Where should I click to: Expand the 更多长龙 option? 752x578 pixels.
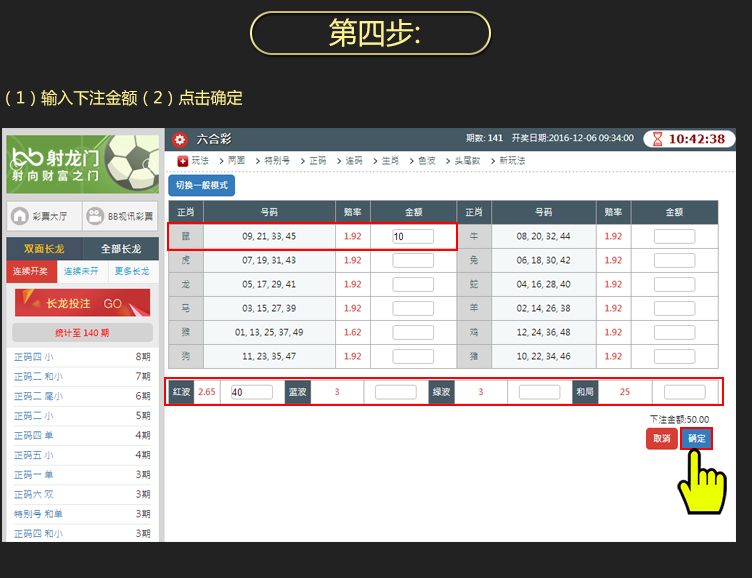[132, 272]
